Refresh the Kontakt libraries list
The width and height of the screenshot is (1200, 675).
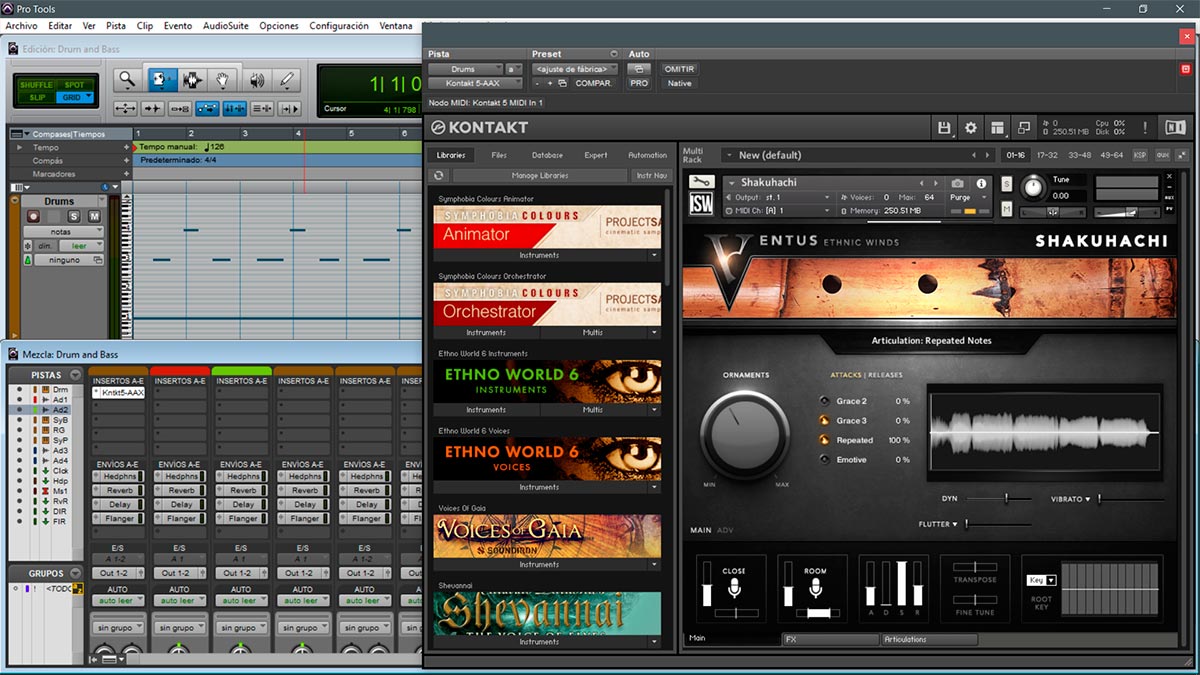[438, 175]
